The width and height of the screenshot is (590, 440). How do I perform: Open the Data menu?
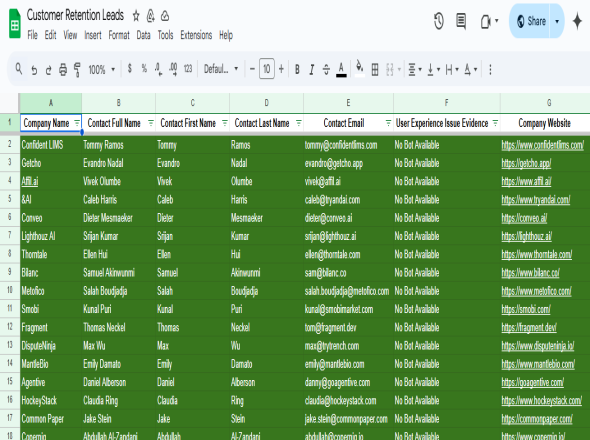pos(143,35)
